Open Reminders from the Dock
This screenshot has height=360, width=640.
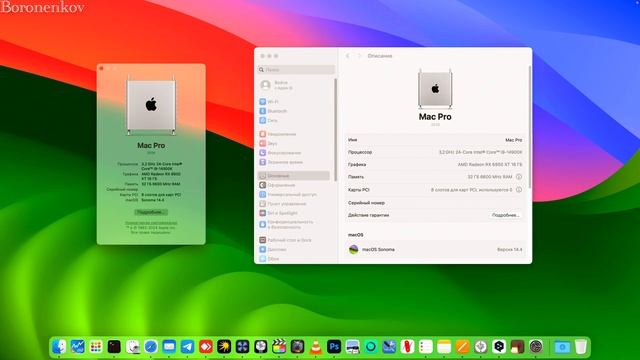coord(426,347)
